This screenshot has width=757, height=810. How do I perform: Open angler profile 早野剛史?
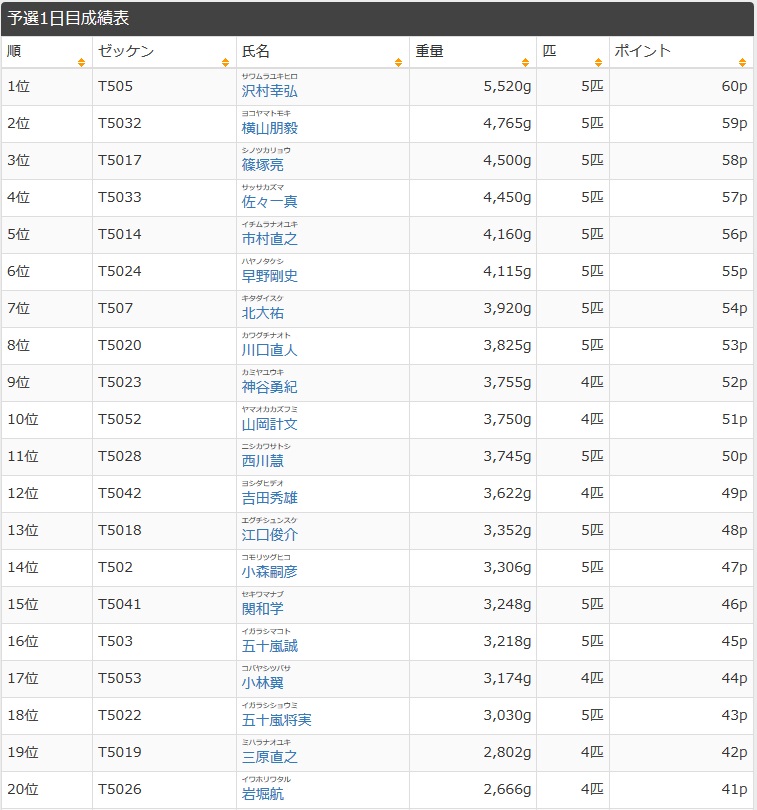coord(270,276)
